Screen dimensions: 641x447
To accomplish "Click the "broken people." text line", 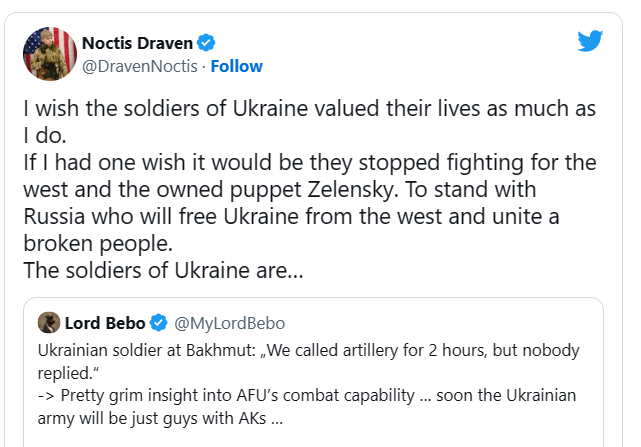I will [x=98, y=244].
